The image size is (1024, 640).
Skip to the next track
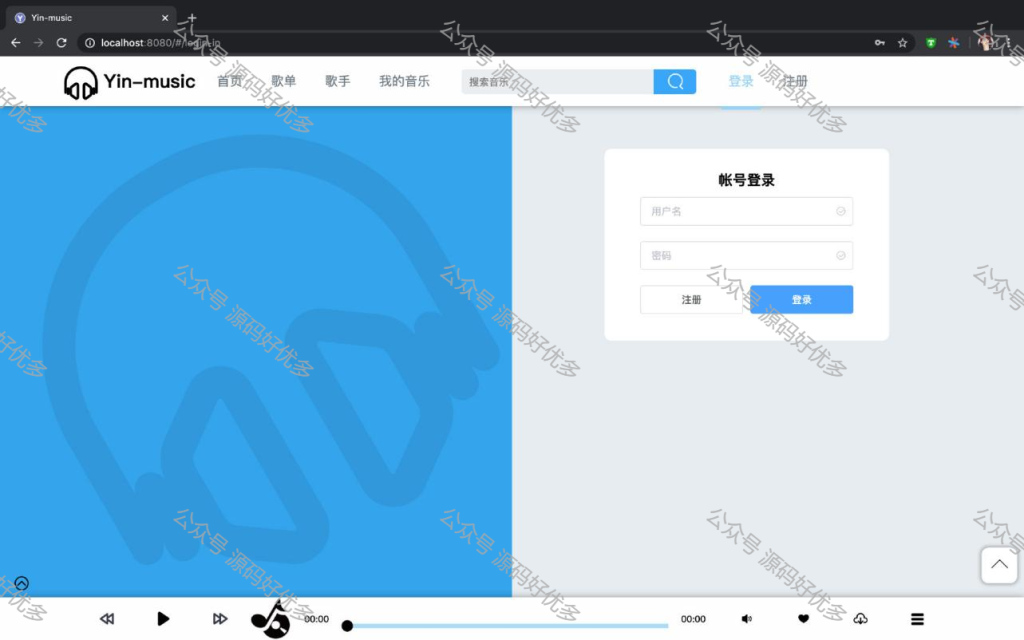coord(220,618)
